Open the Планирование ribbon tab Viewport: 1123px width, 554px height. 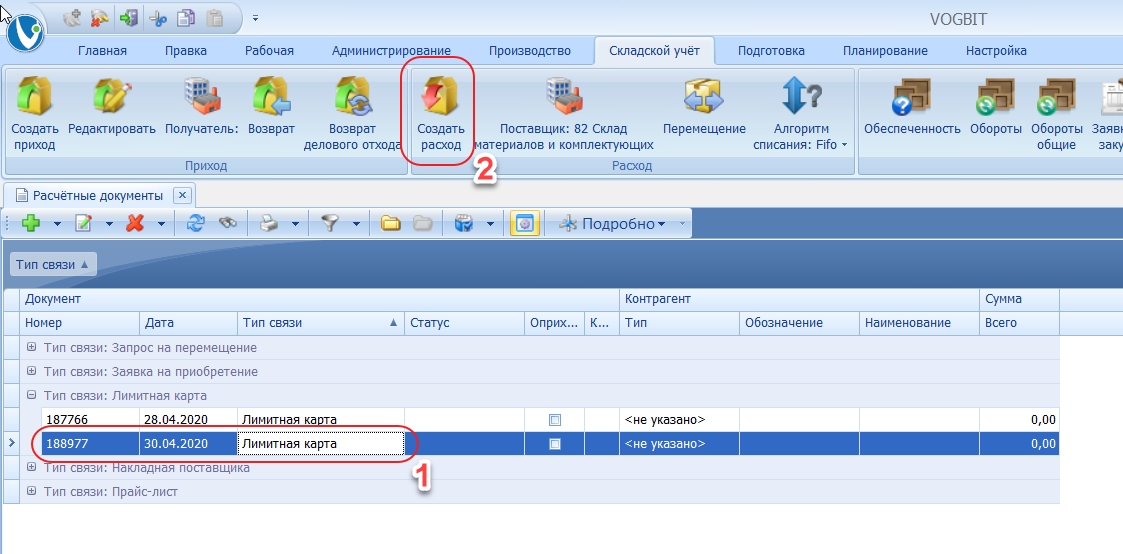(884, 51)
